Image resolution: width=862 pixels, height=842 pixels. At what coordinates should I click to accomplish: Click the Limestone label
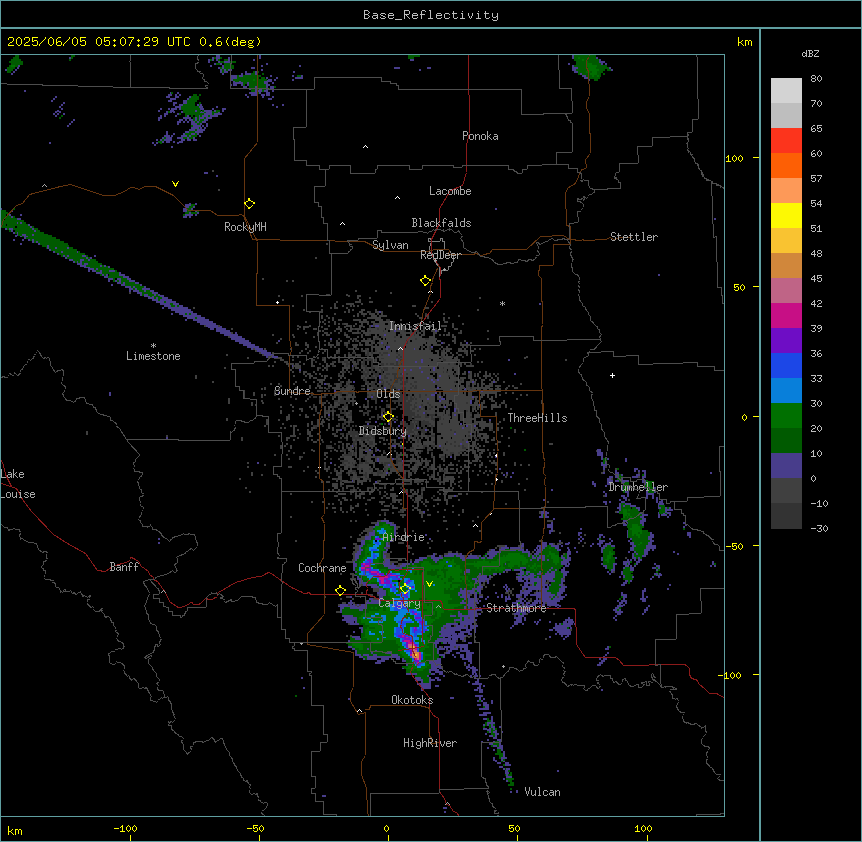coord(153,356)
